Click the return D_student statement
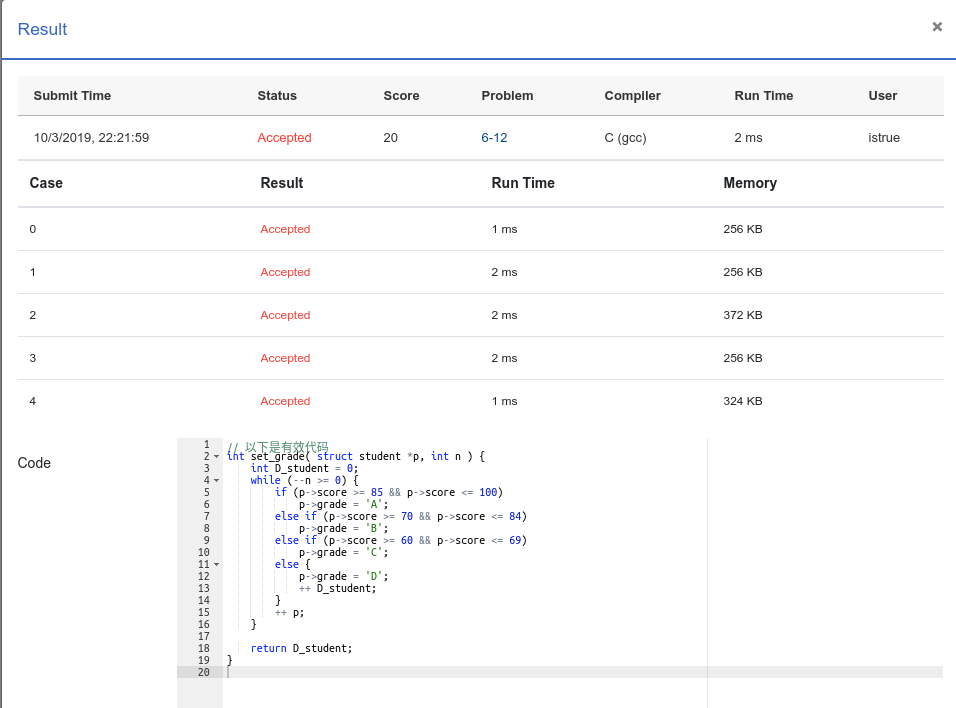This screenshot has height=708, width=956. 301,648
